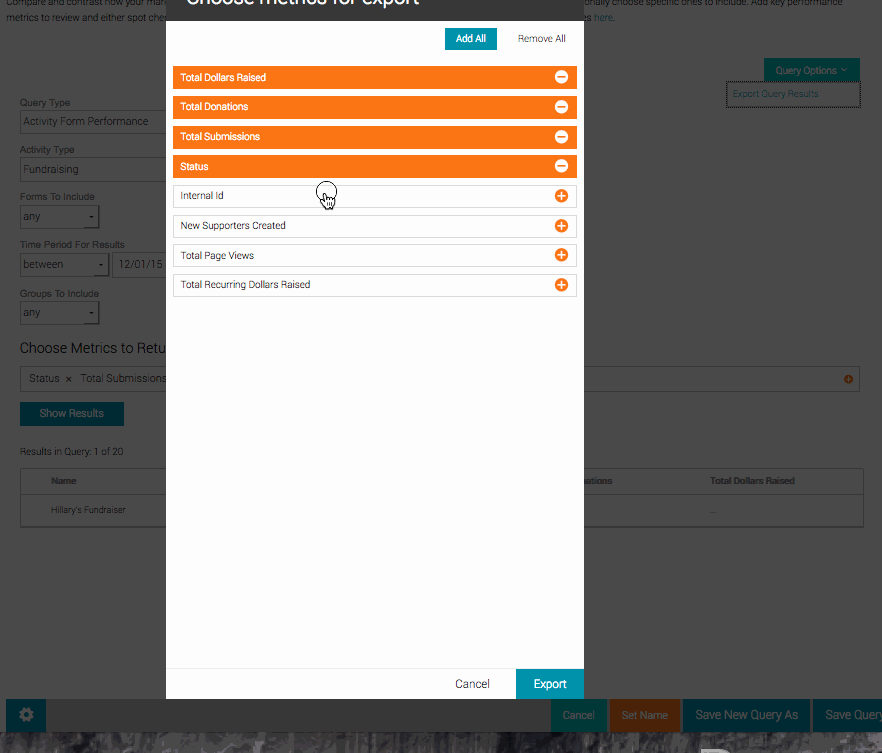Remove Status metric with minus icon

pyautogui.click(x=561, y=166)
